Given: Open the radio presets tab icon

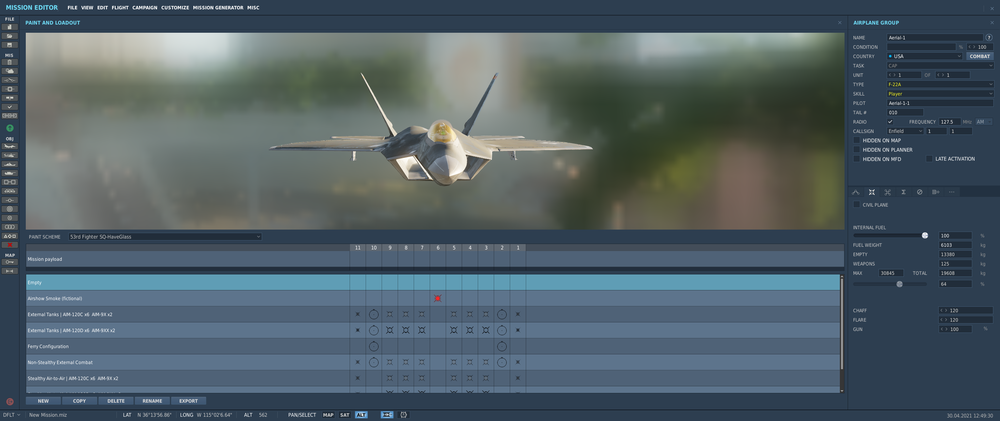Looking at the screenshot, I should pyautogui.click(x=936, y=192).
